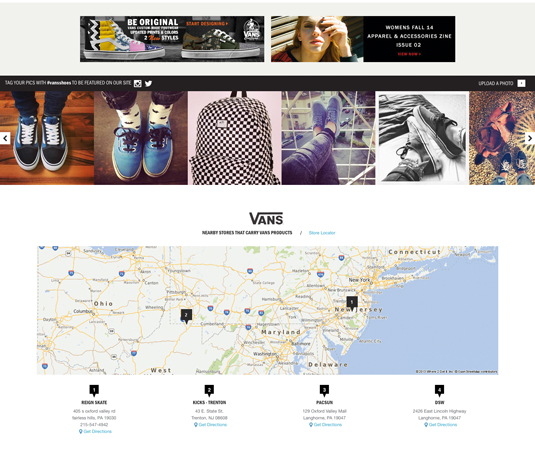Screen dimensions: 535x472
Task: Open the Twitter bird icon
Action: 148,83
